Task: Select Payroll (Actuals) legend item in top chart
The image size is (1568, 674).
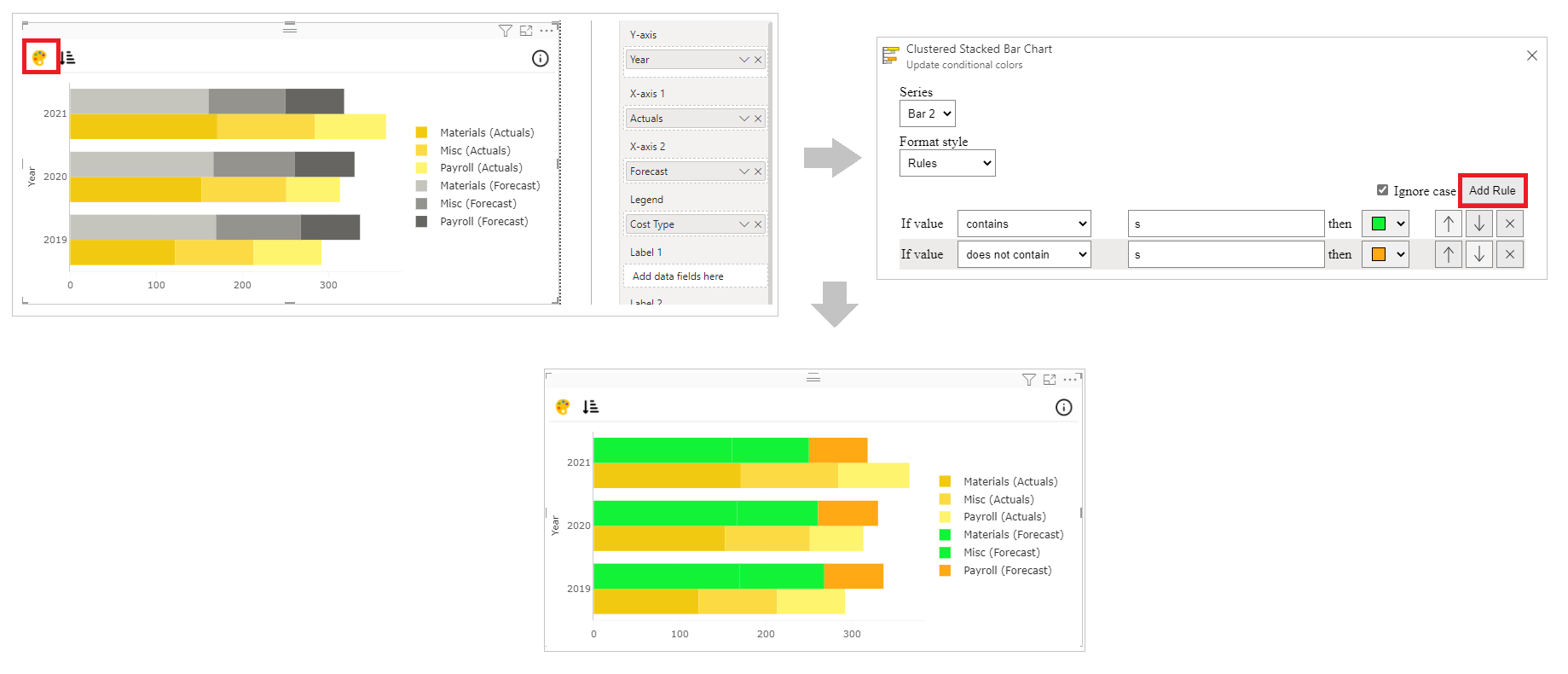Action: [x=470, y=168]
